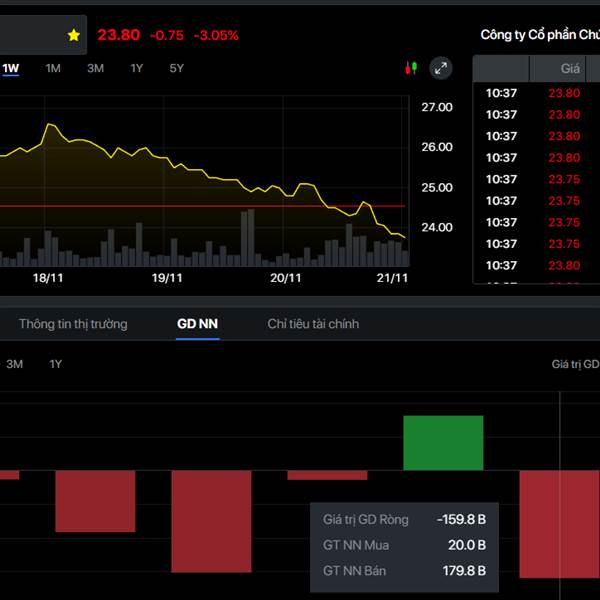600x600 pixels.
Task: Click the Giá column header
Action: coord(571,70)
